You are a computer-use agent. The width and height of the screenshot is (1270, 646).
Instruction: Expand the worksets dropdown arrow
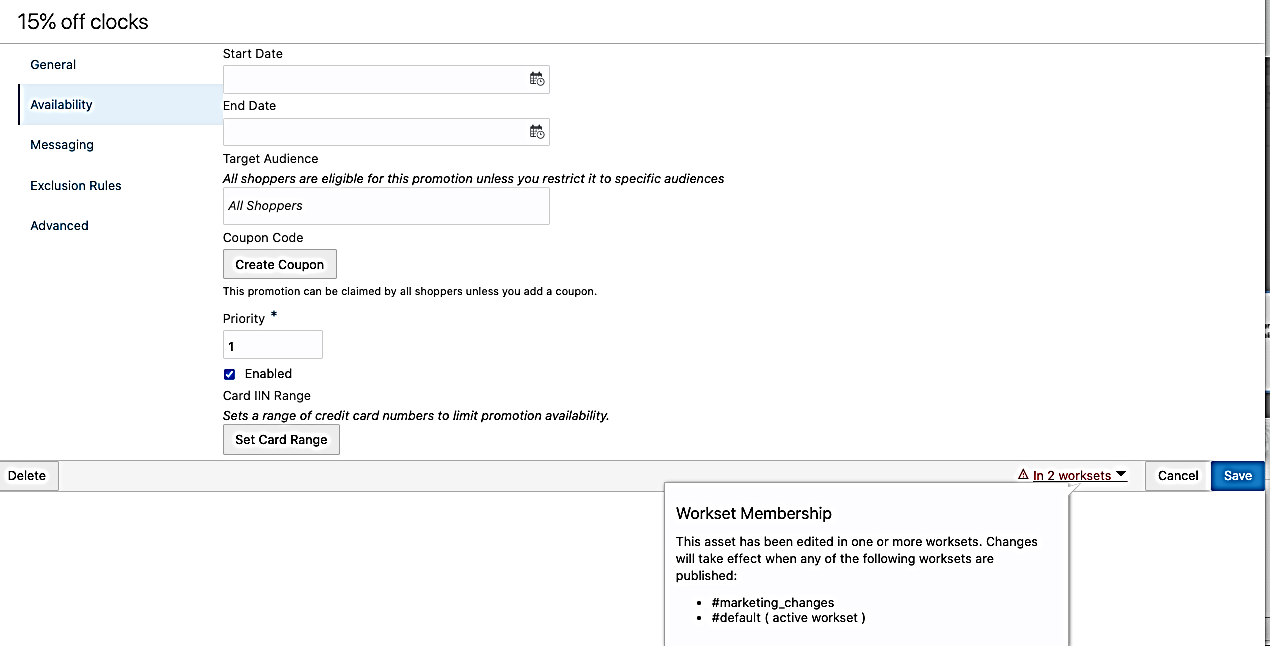click(1121, 475)
